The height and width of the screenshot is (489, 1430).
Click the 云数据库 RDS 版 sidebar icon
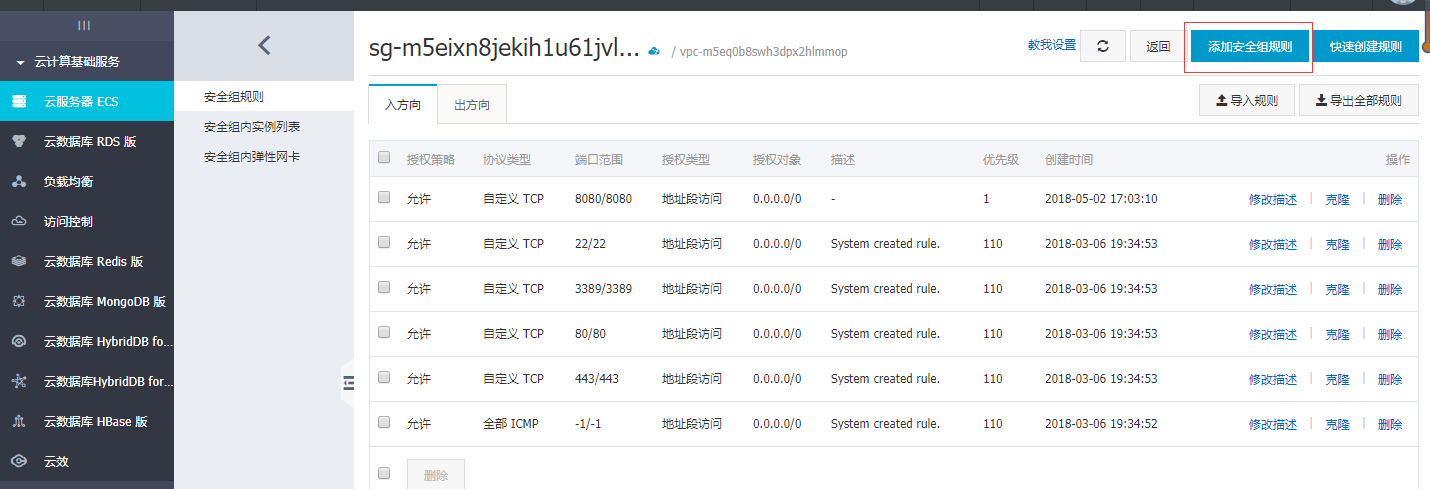18,142
